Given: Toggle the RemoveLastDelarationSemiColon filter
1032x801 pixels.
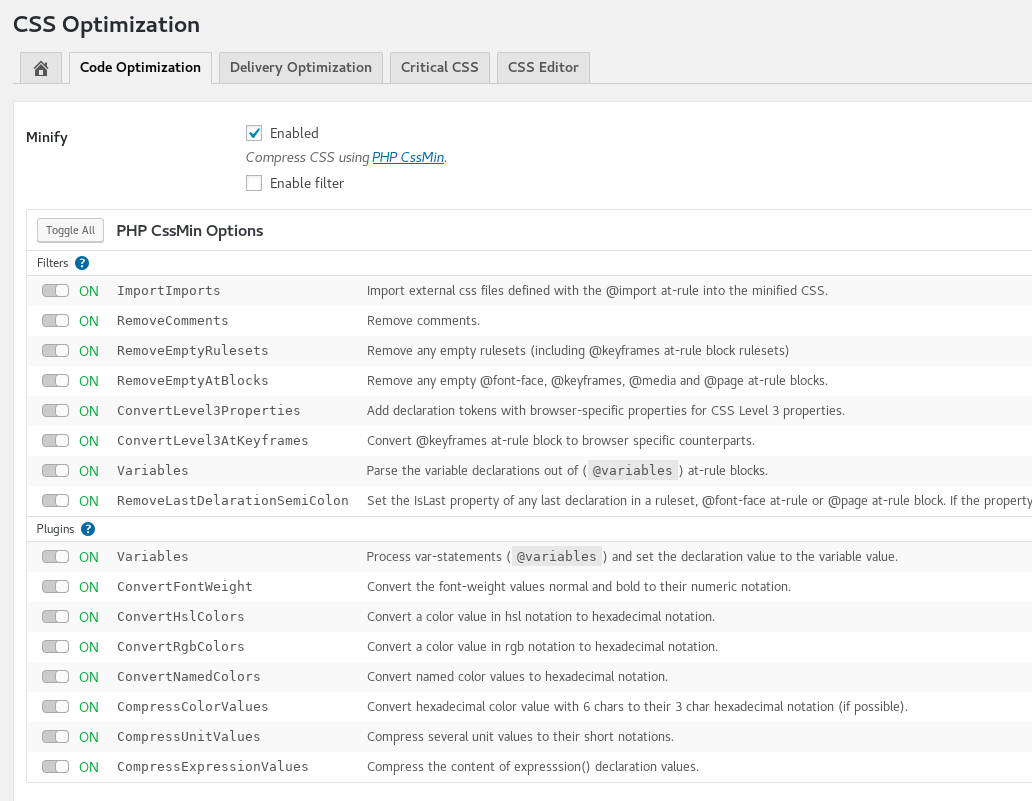Looking at the screenshot, I should pos(55,498).
